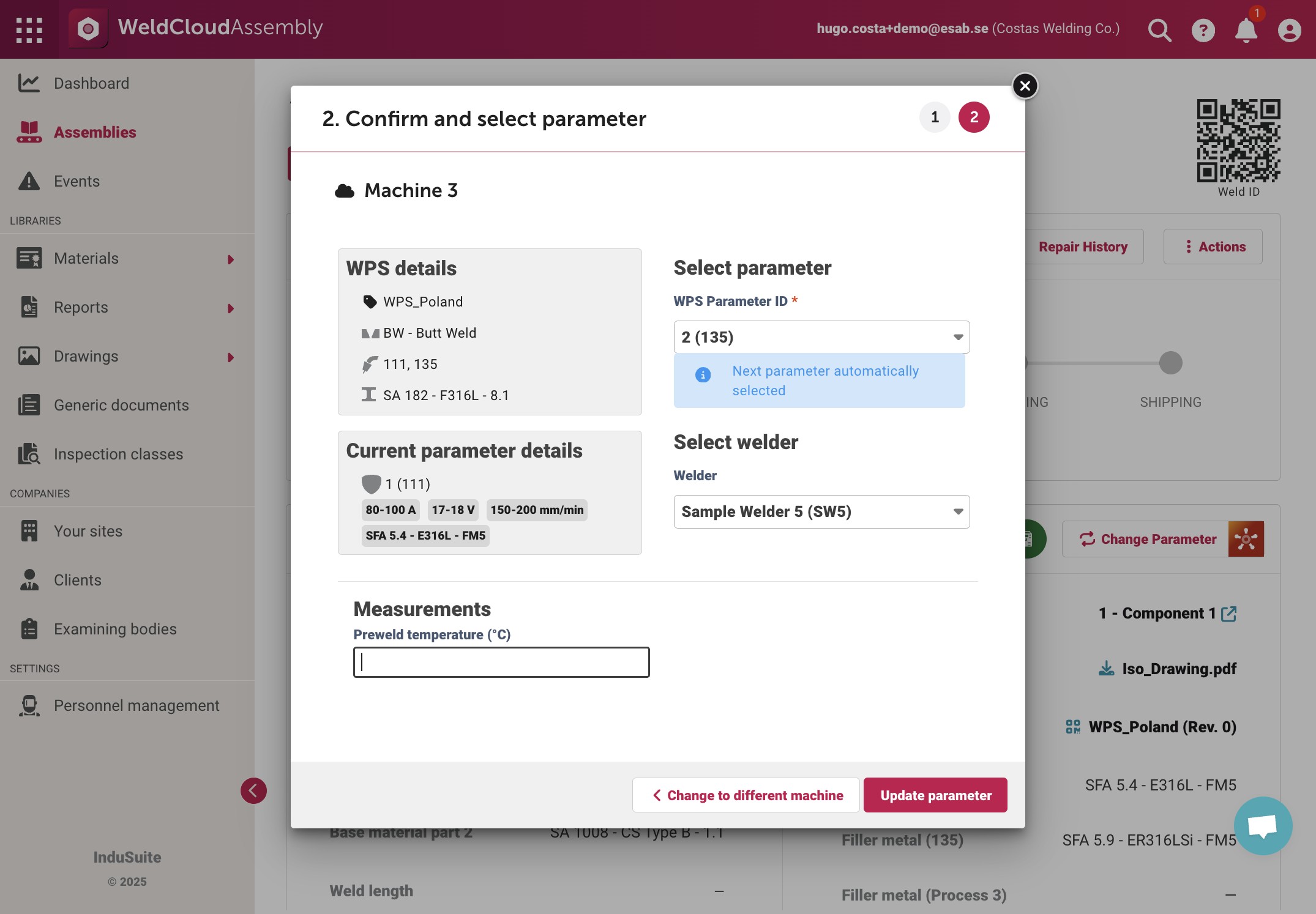This screenshot has width=1316, height=914.
Task: Click the orange hub icon beside Change Parameter
Action: pos(1246,539)
